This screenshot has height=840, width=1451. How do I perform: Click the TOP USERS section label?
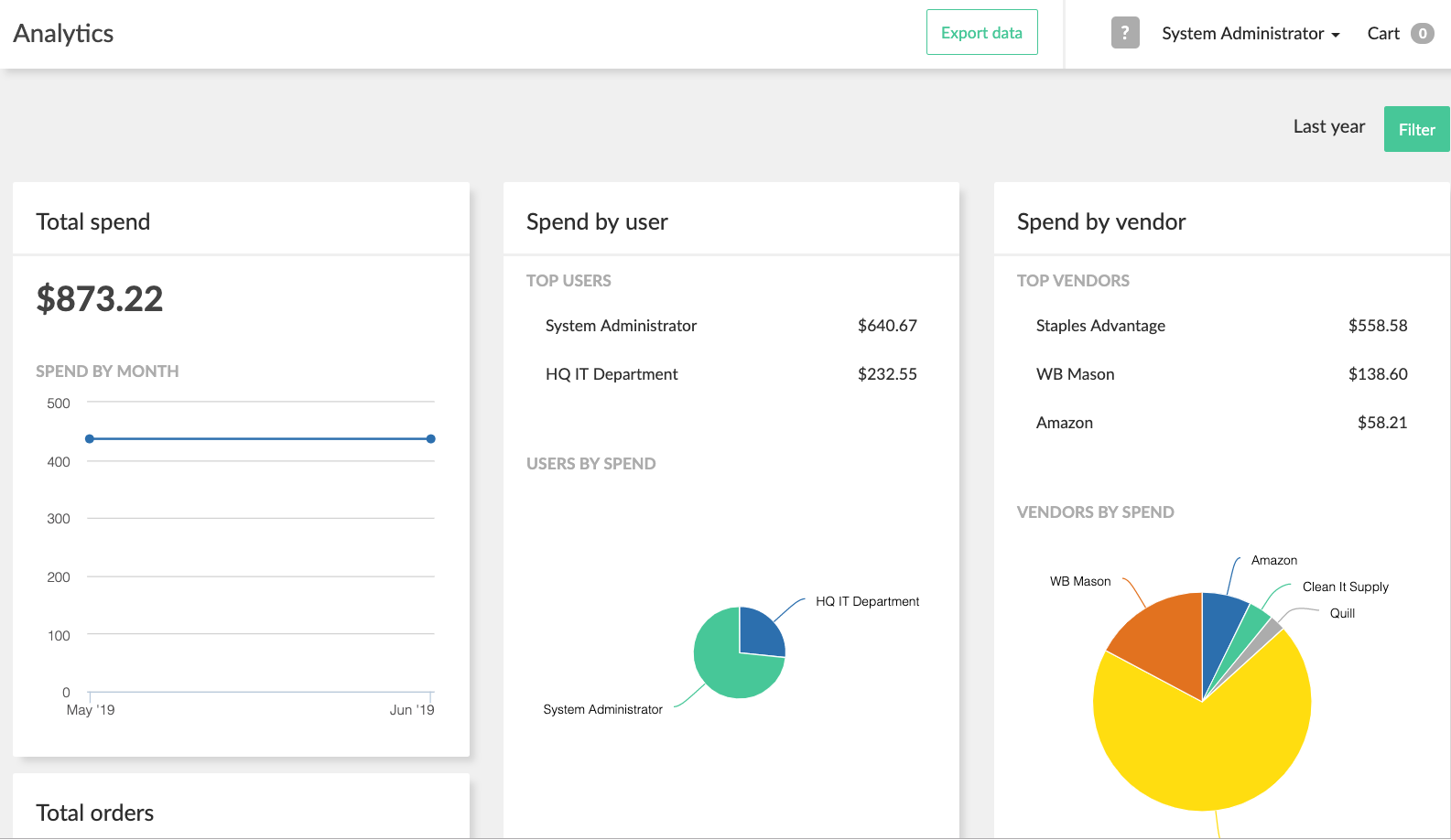tap(568, 281)
